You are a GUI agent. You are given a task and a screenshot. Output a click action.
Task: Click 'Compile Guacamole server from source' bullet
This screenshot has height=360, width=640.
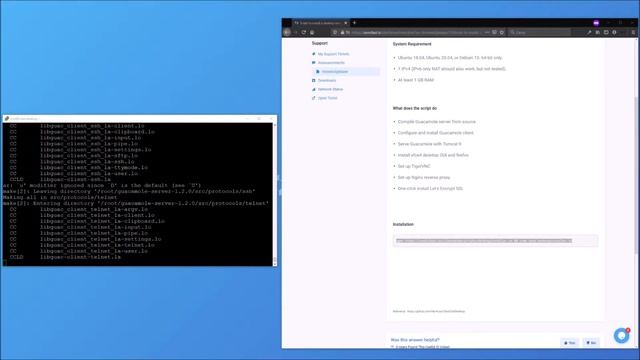[436, 122]
